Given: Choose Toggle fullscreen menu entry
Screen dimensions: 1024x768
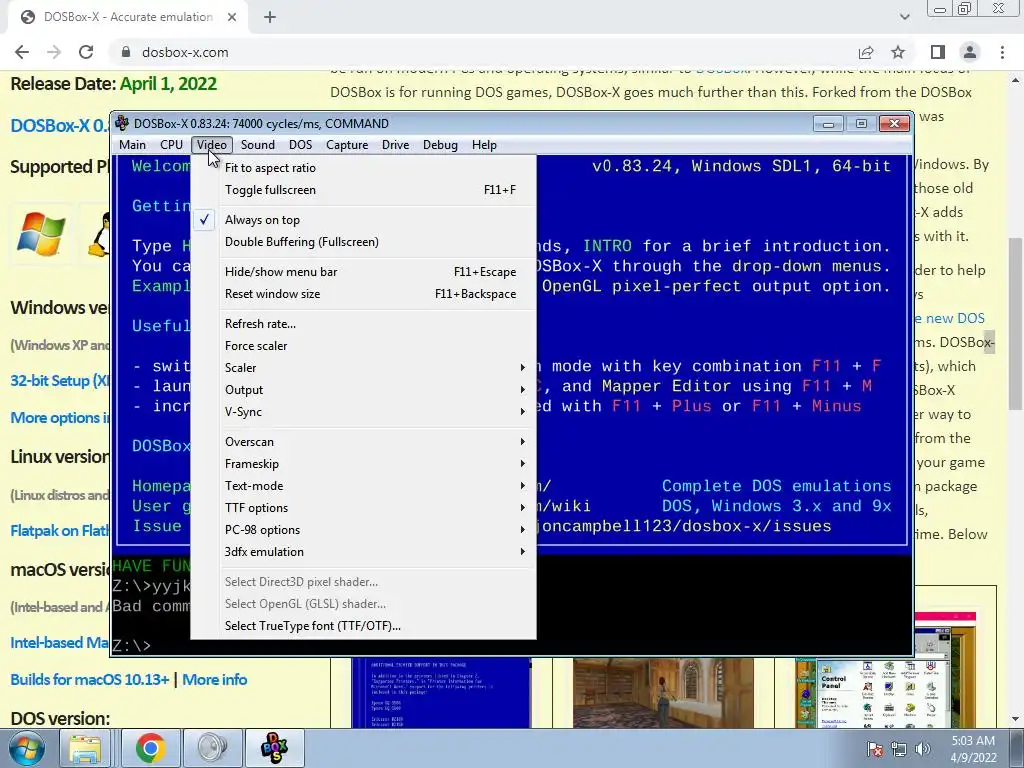Looking at the screenshot, I should 364,190.
